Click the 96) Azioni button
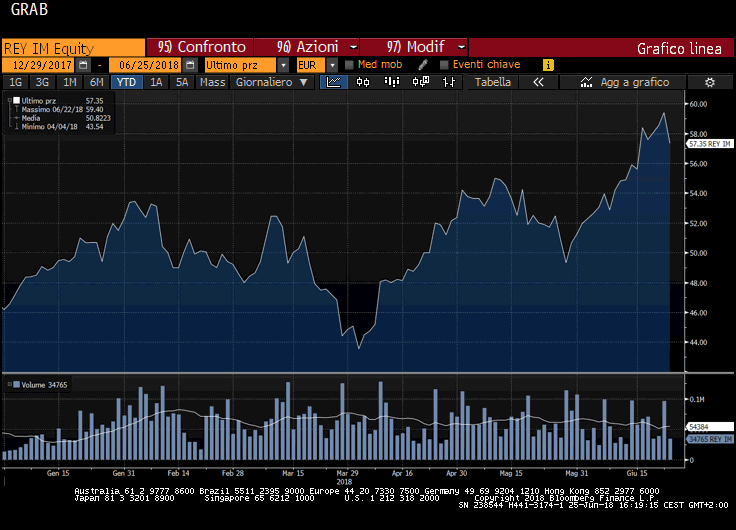Viewport: 736px width, 530px height. pos(307,47)
